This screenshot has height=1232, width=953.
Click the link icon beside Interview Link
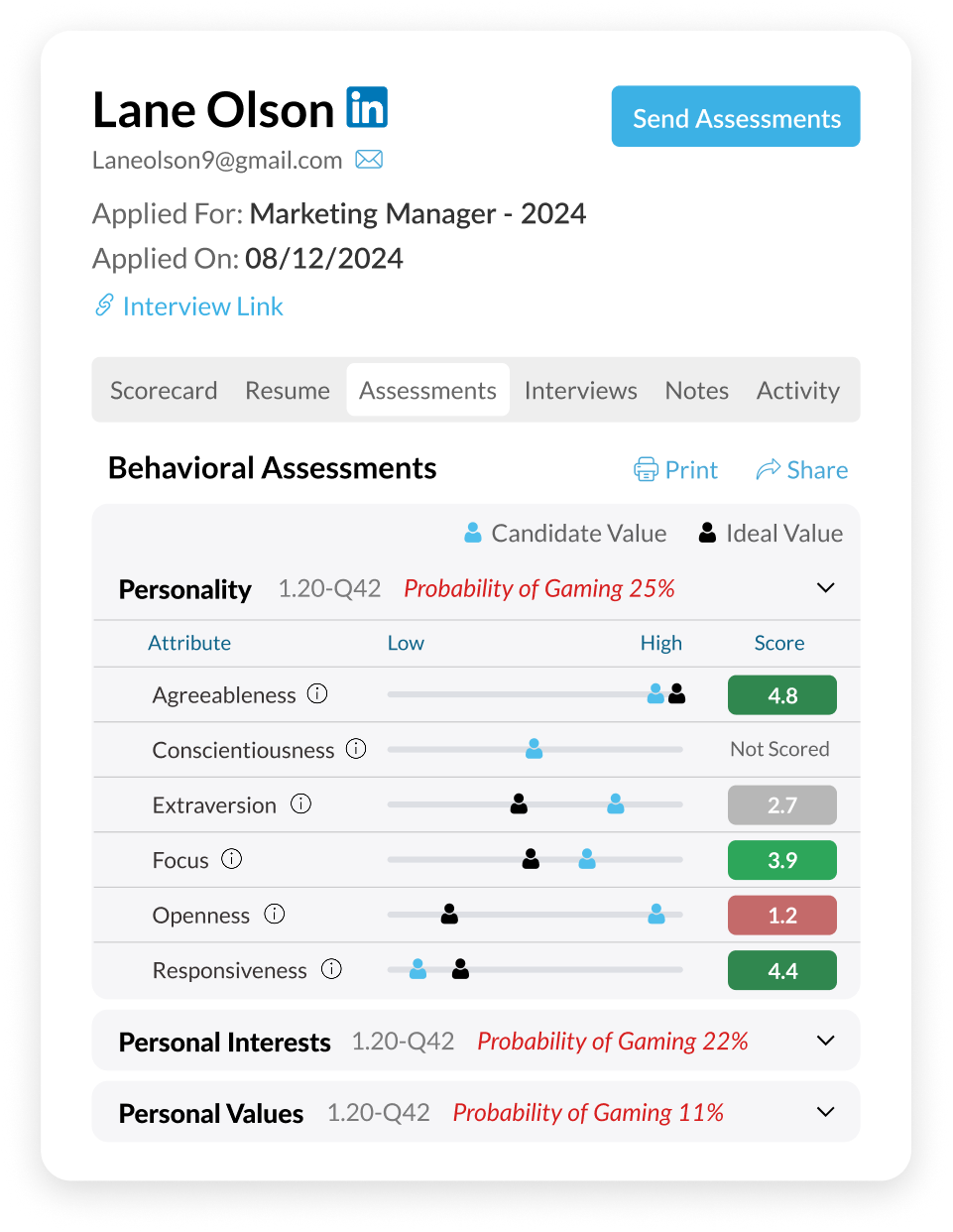coord(103,307)
